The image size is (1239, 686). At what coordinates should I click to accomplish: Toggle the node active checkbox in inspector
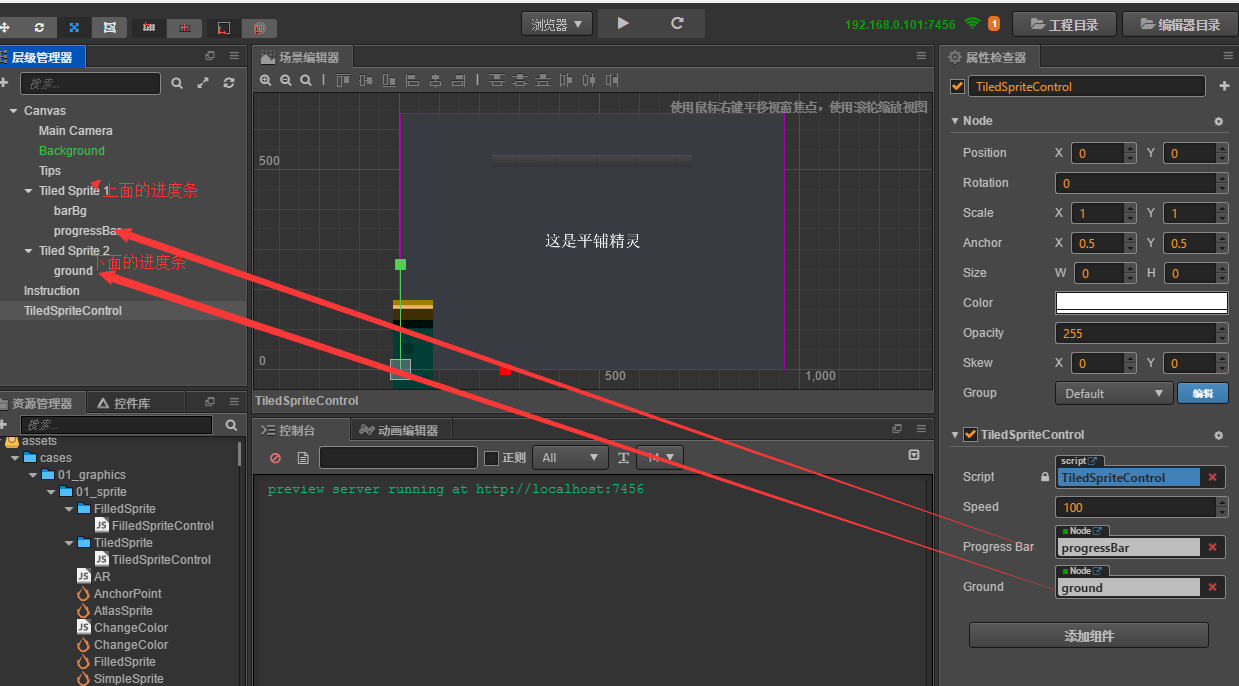click(957, 86)
